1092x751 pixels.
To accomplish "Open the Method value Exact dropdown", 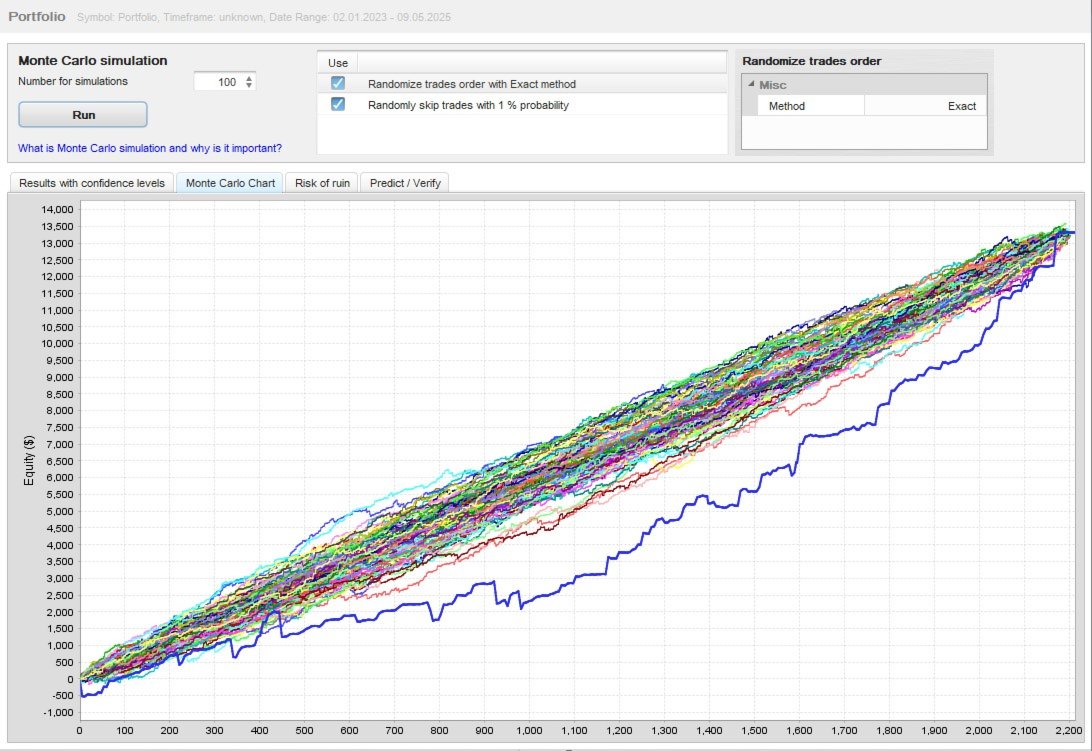I will click(x=926, y=106).
